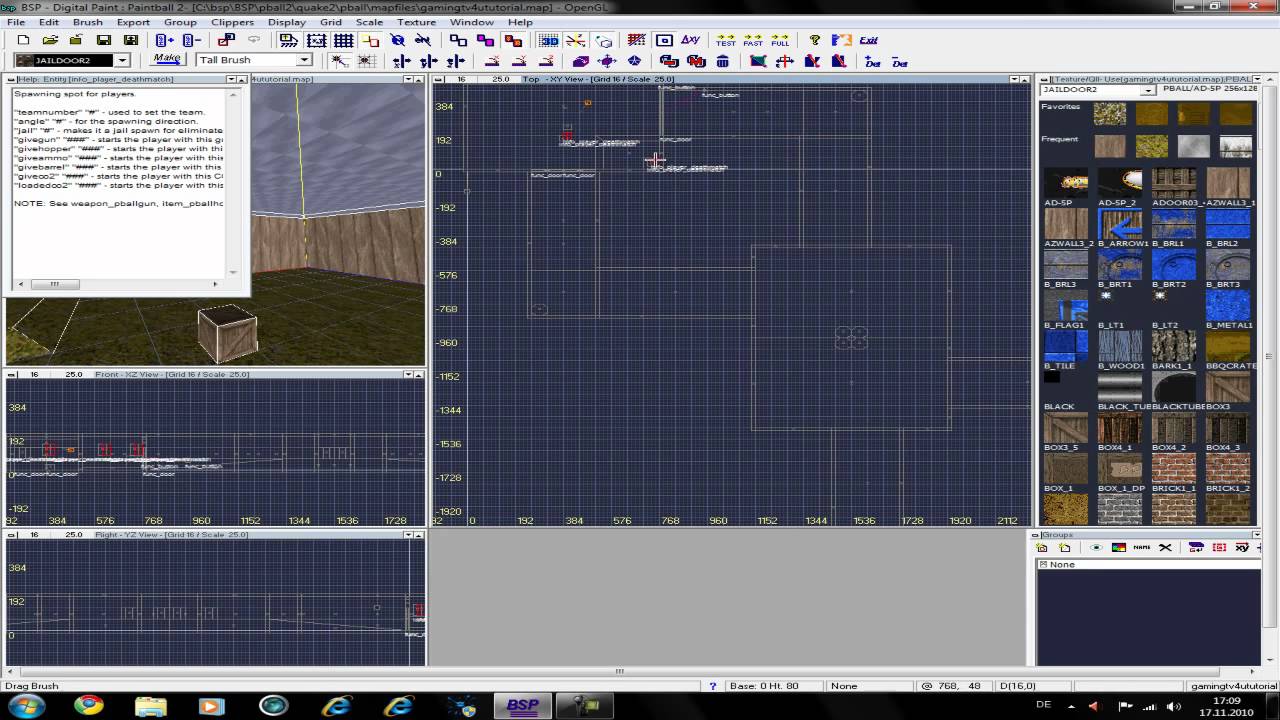Create a new map file
This screenshot has height=720, width=1280.
[23, 40]
